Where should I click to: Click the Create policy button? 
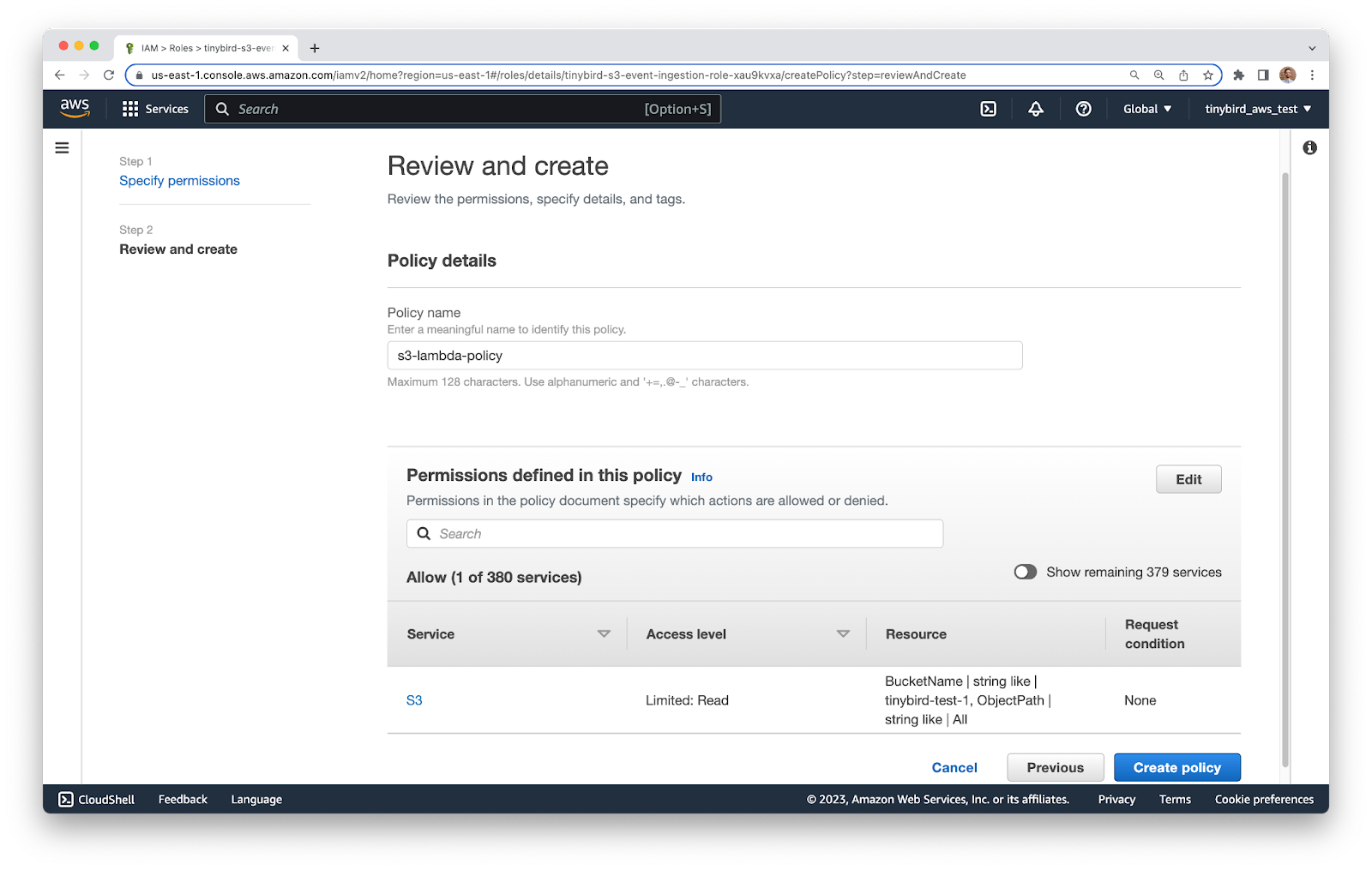[1176, 768]
